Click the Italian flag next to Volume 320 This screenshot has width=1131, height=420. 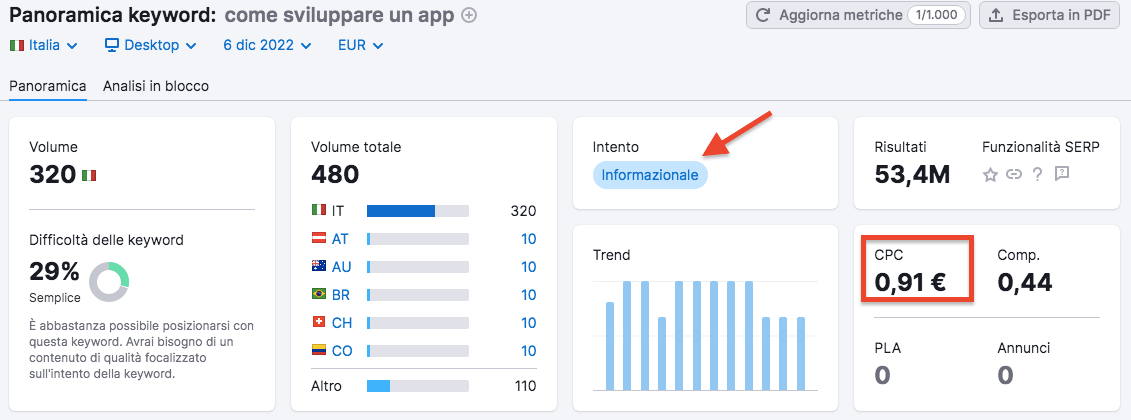[x=89, y=176]
